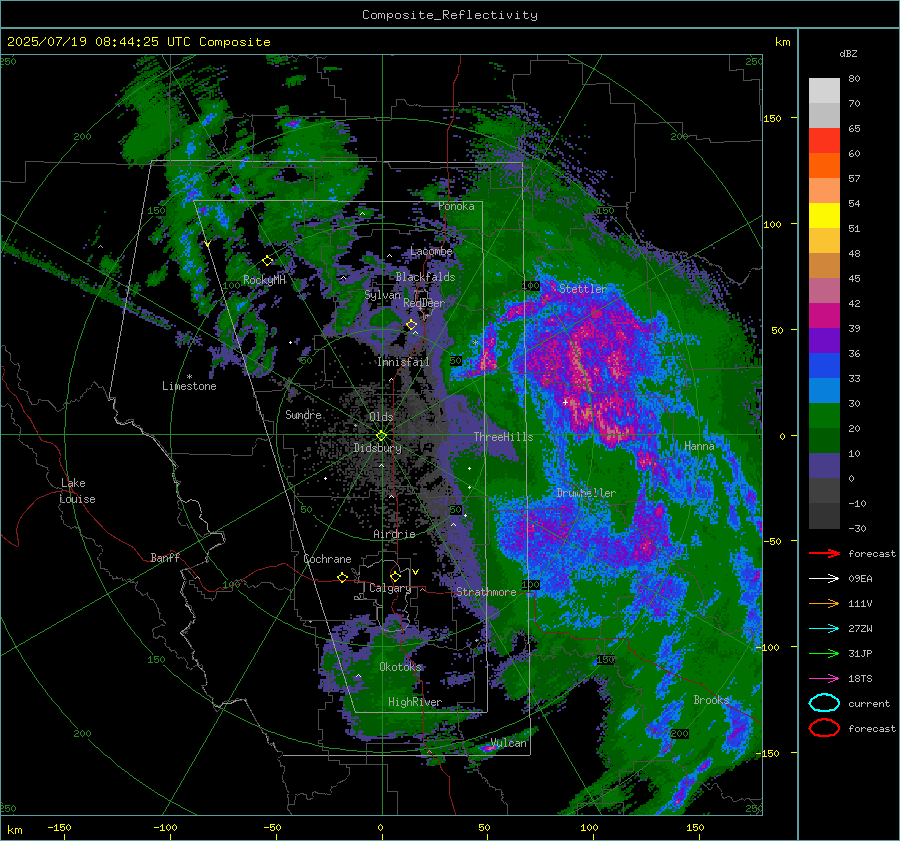
Task: Click the Olds map label
Action: click(x=381, y=417)
